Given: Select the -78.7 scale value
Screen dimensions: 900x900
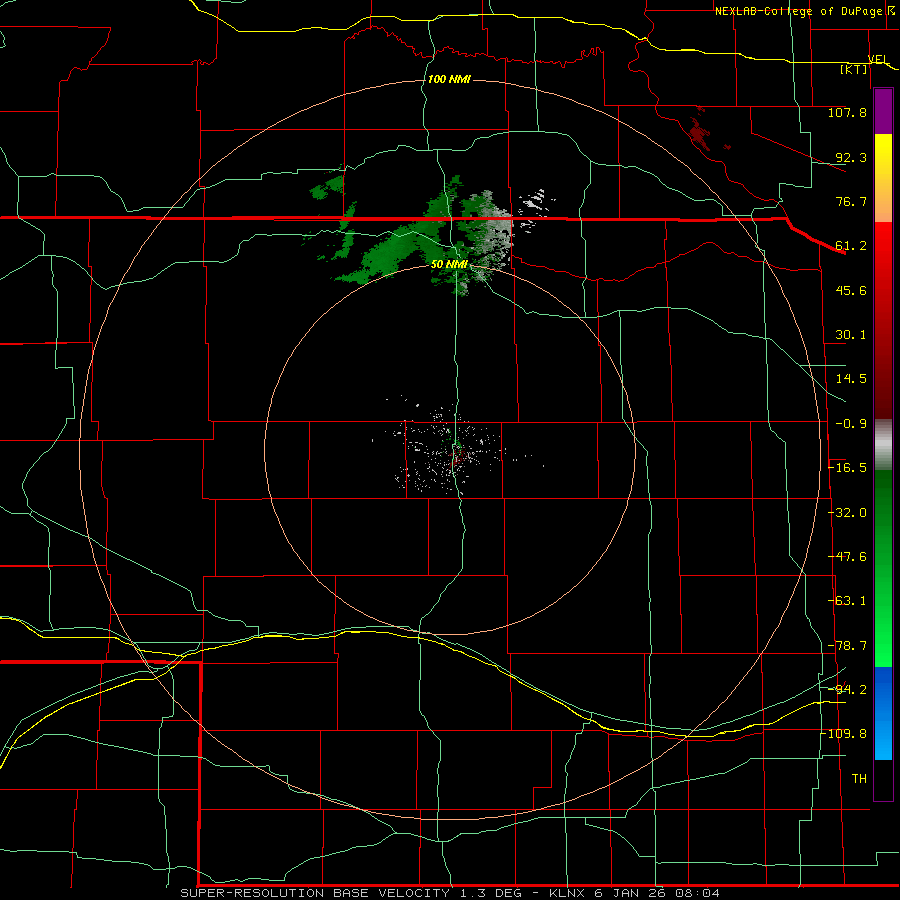Looking at the screenshot, I should (x=847, y=646).
